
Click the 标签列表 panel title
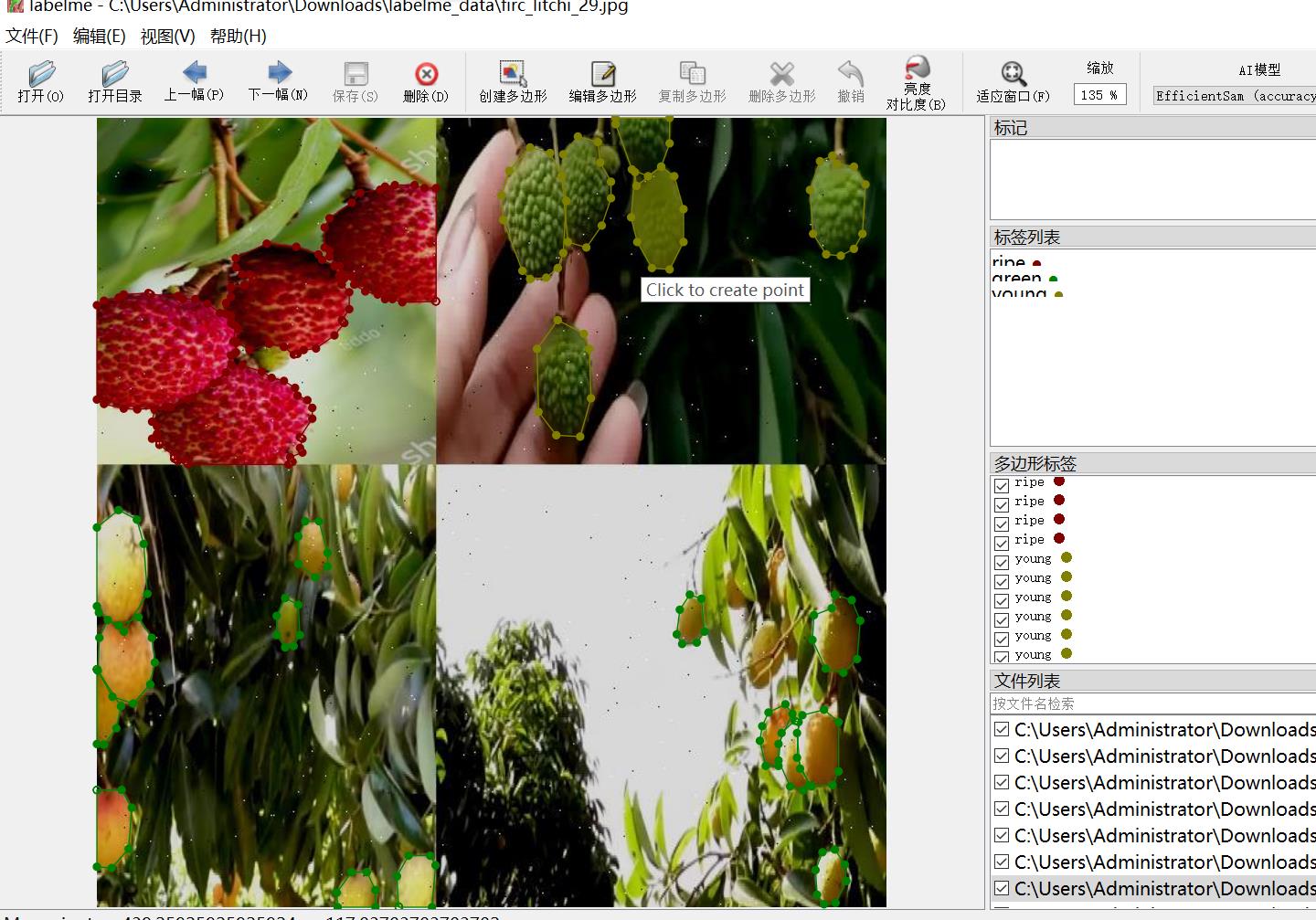pos(1027,238)
